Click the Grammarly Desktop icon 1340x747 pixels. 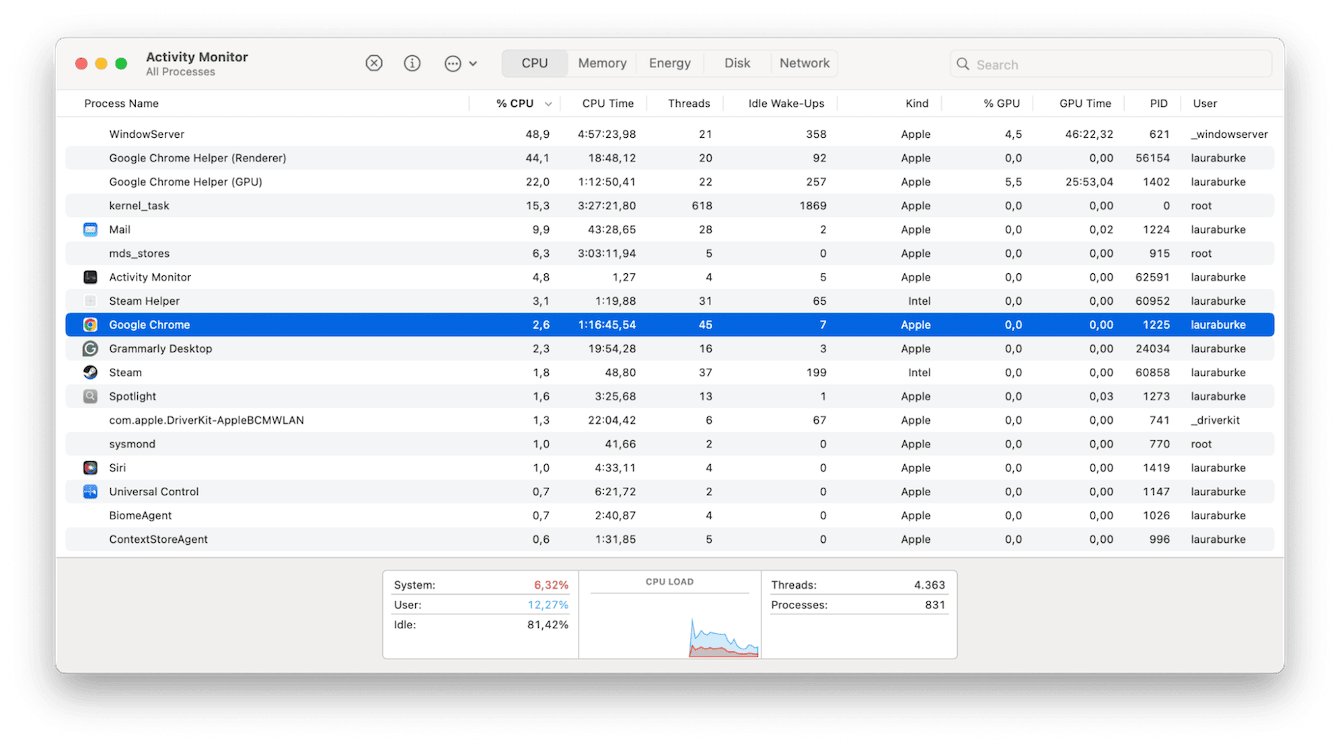(90, 349)
